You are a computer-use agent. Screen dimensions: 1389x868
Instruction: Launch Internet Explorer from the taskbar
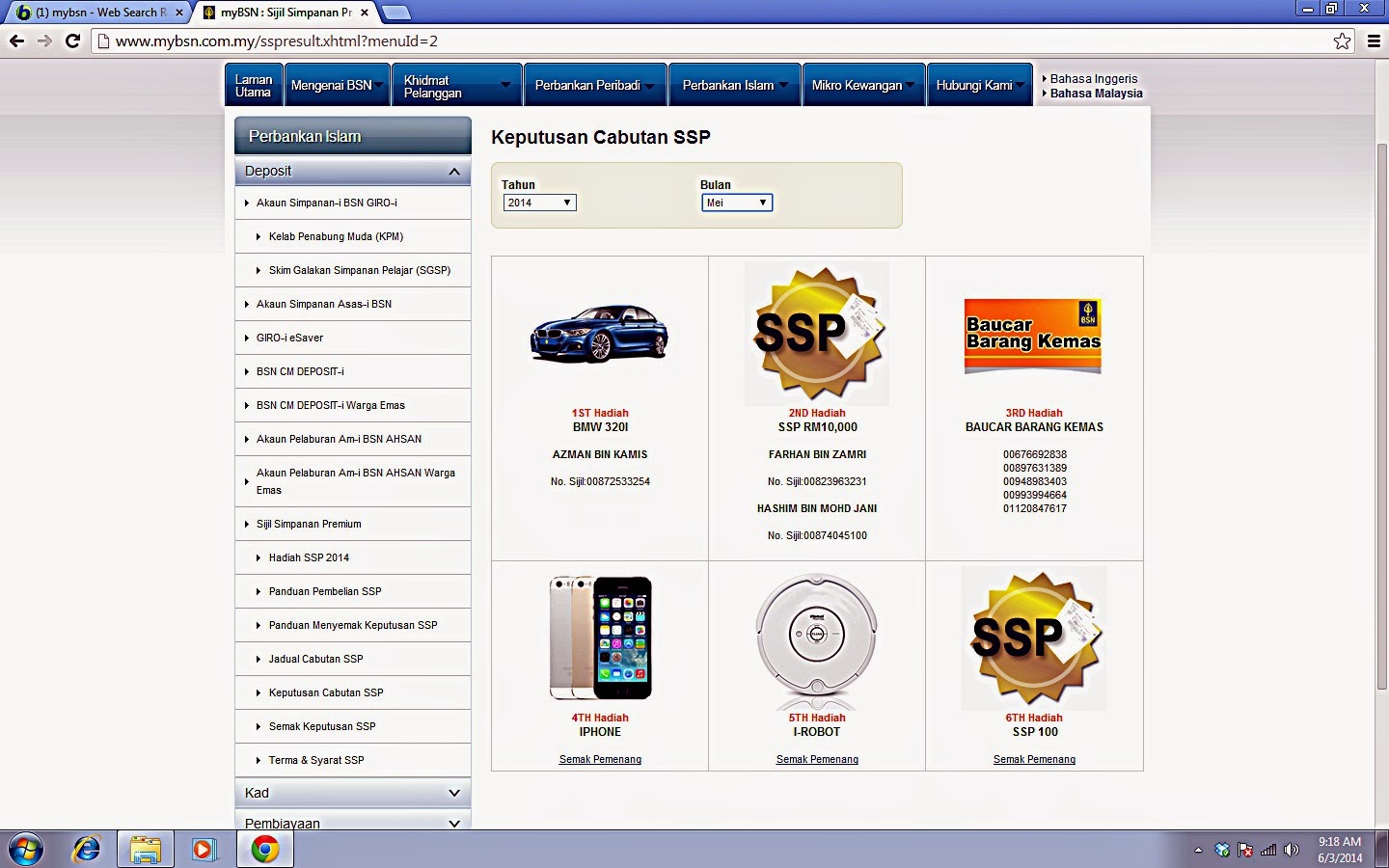87,850
